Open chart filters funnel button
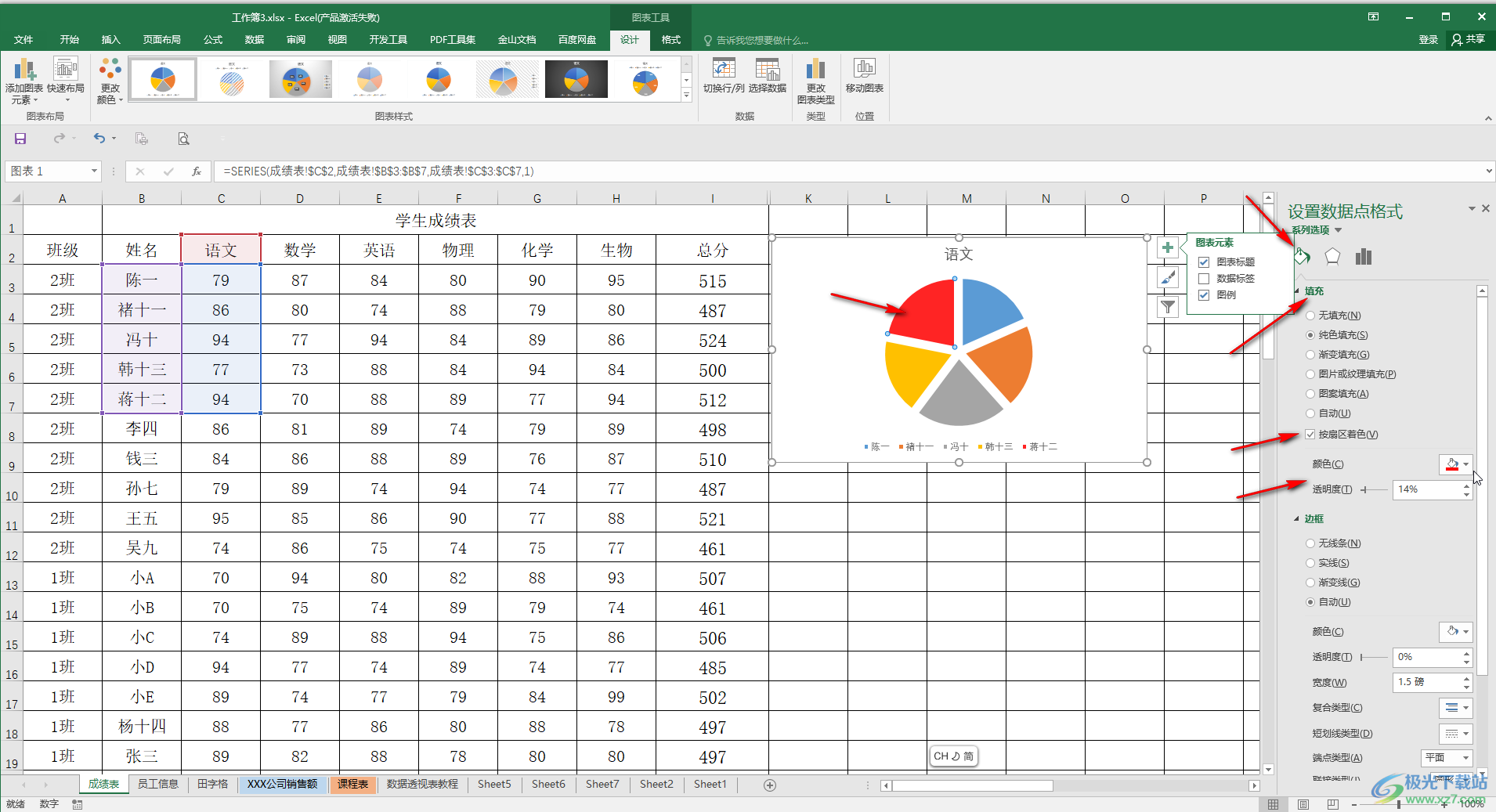Viewport: 1496px width, 812px height. coord(1168,307)
